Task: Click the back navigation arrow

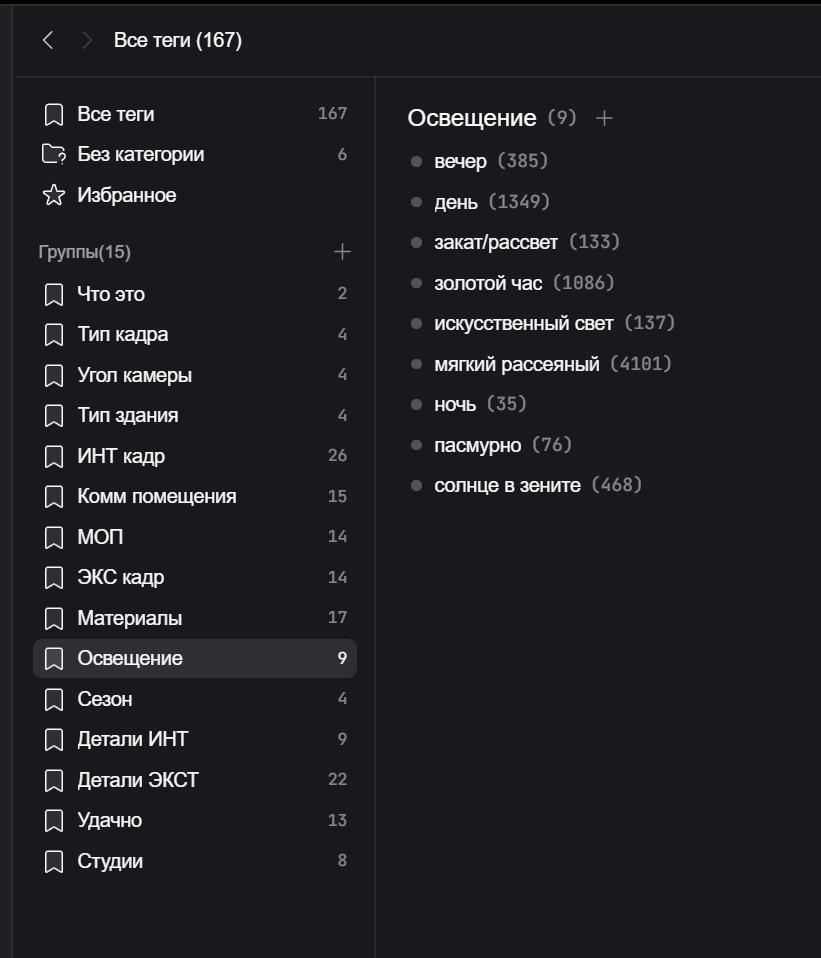Action: [x=48, y=40]
